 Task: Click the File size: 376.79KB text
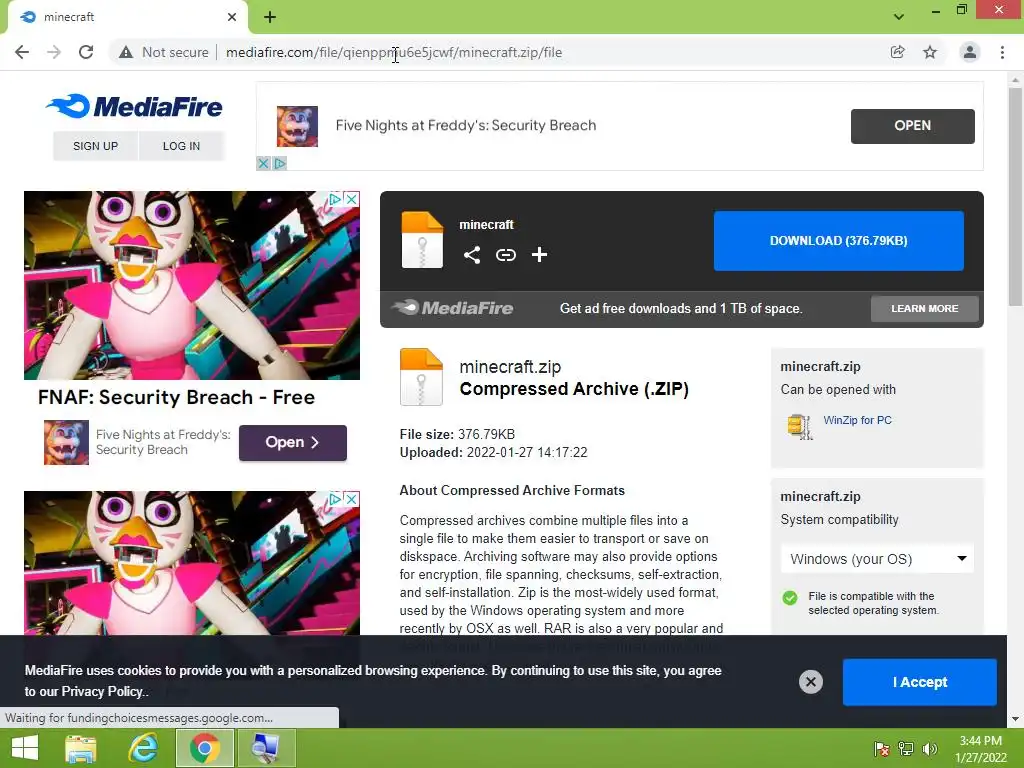[x=457, y=434]
